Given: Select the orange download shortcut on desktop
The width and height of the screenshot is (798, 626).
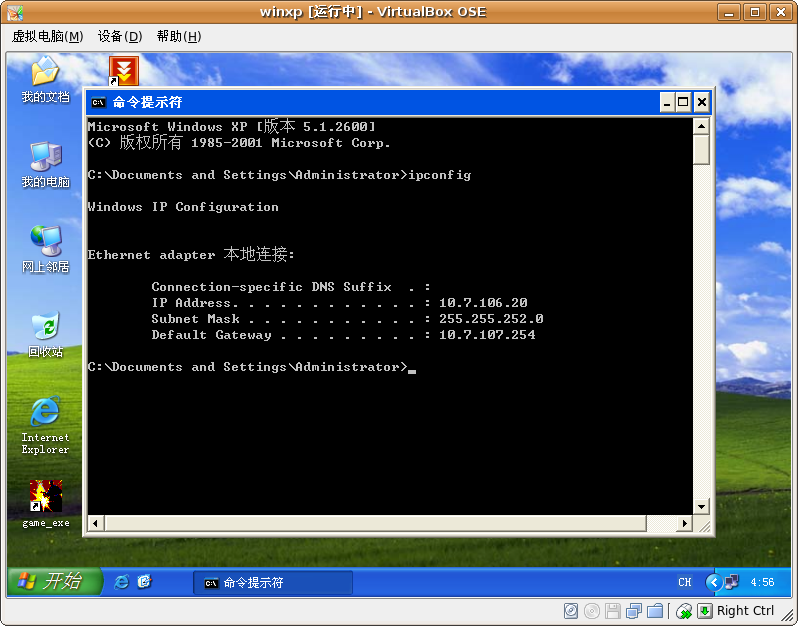Looking at the screenshot, I should click(x=124, y=71).
